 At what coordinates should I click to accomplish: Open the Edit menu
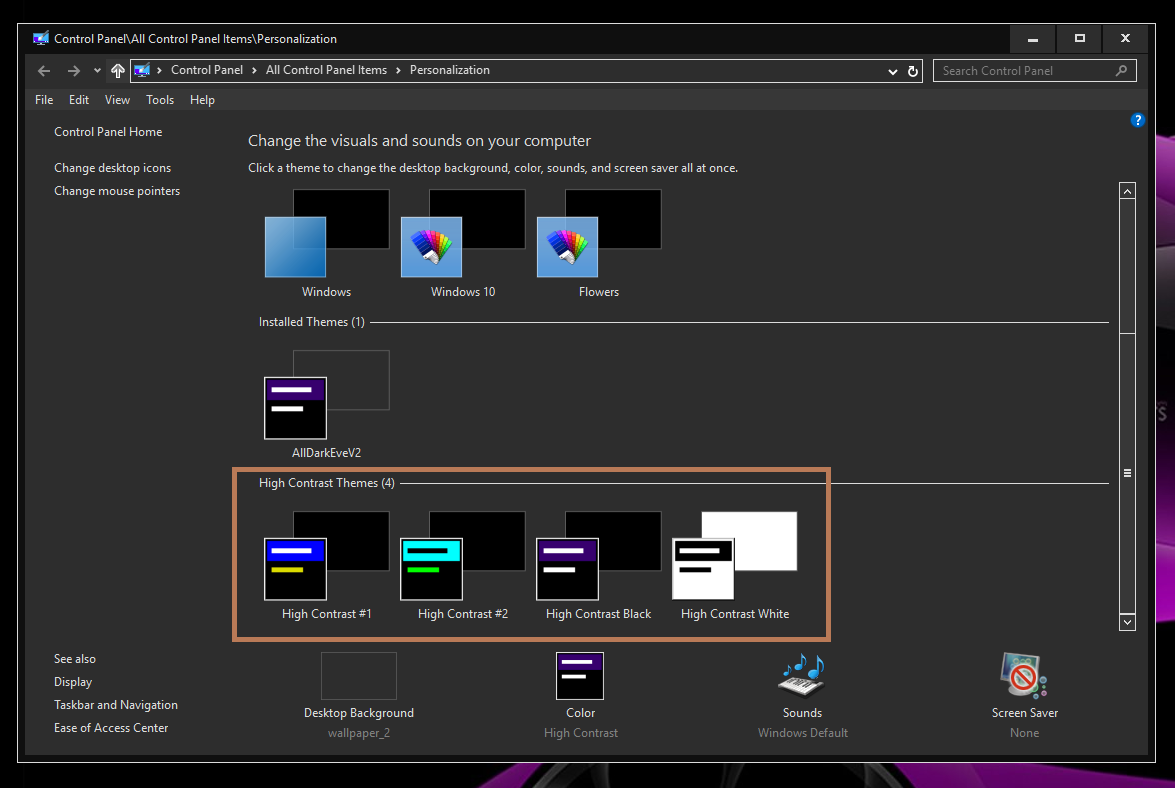tap(79, 100)
